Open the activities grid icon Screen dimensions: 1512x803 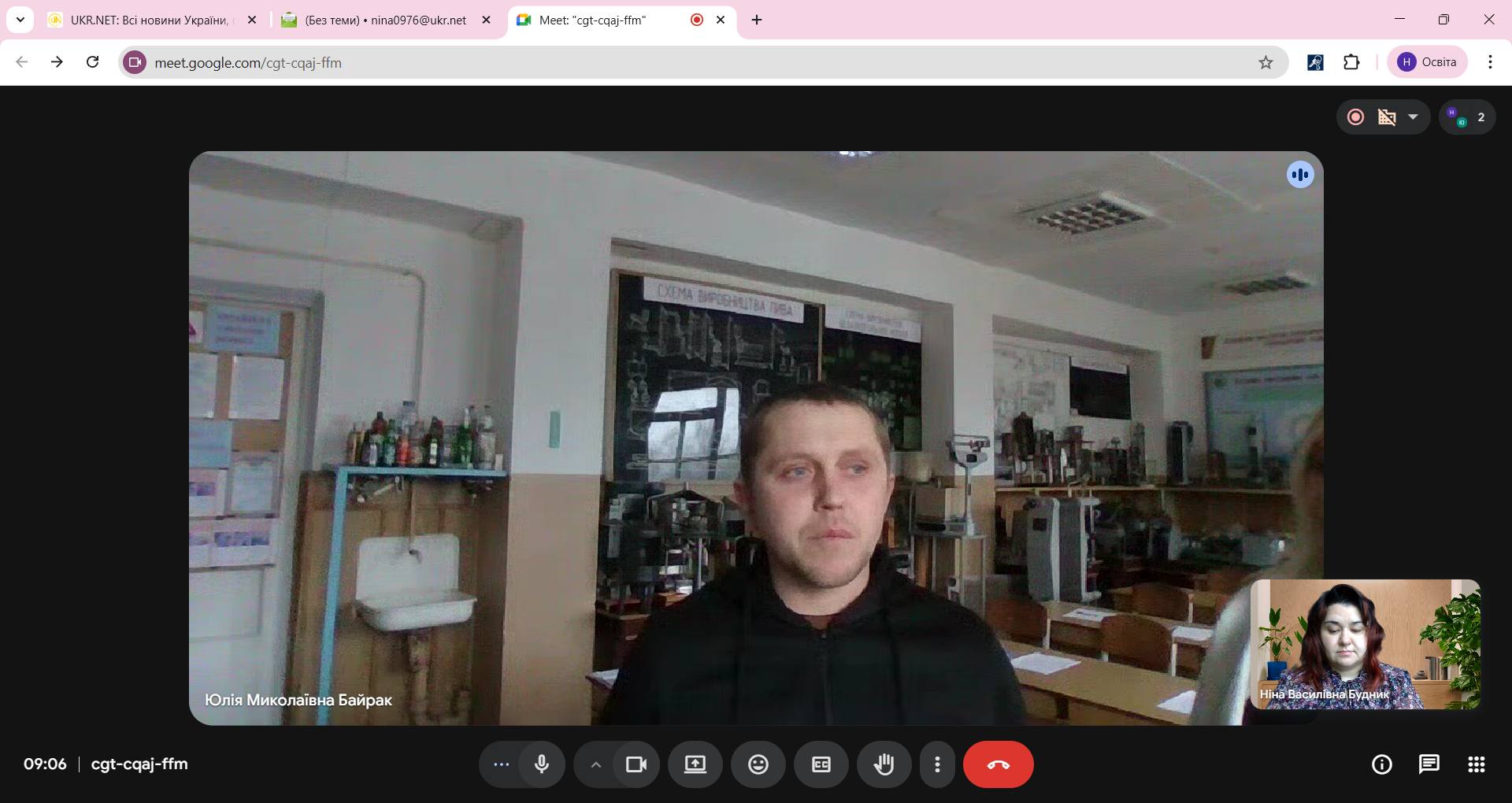pos(1476,764)
